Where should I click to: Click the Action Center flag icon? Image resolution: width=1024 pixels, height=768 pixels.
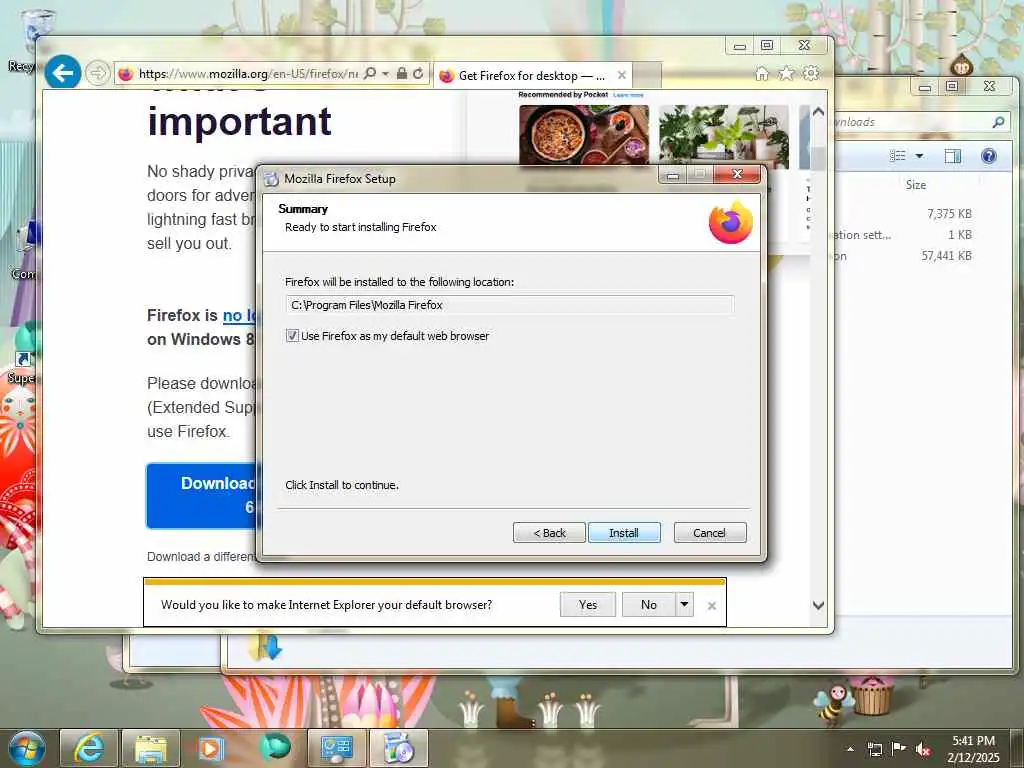[899, 748]
